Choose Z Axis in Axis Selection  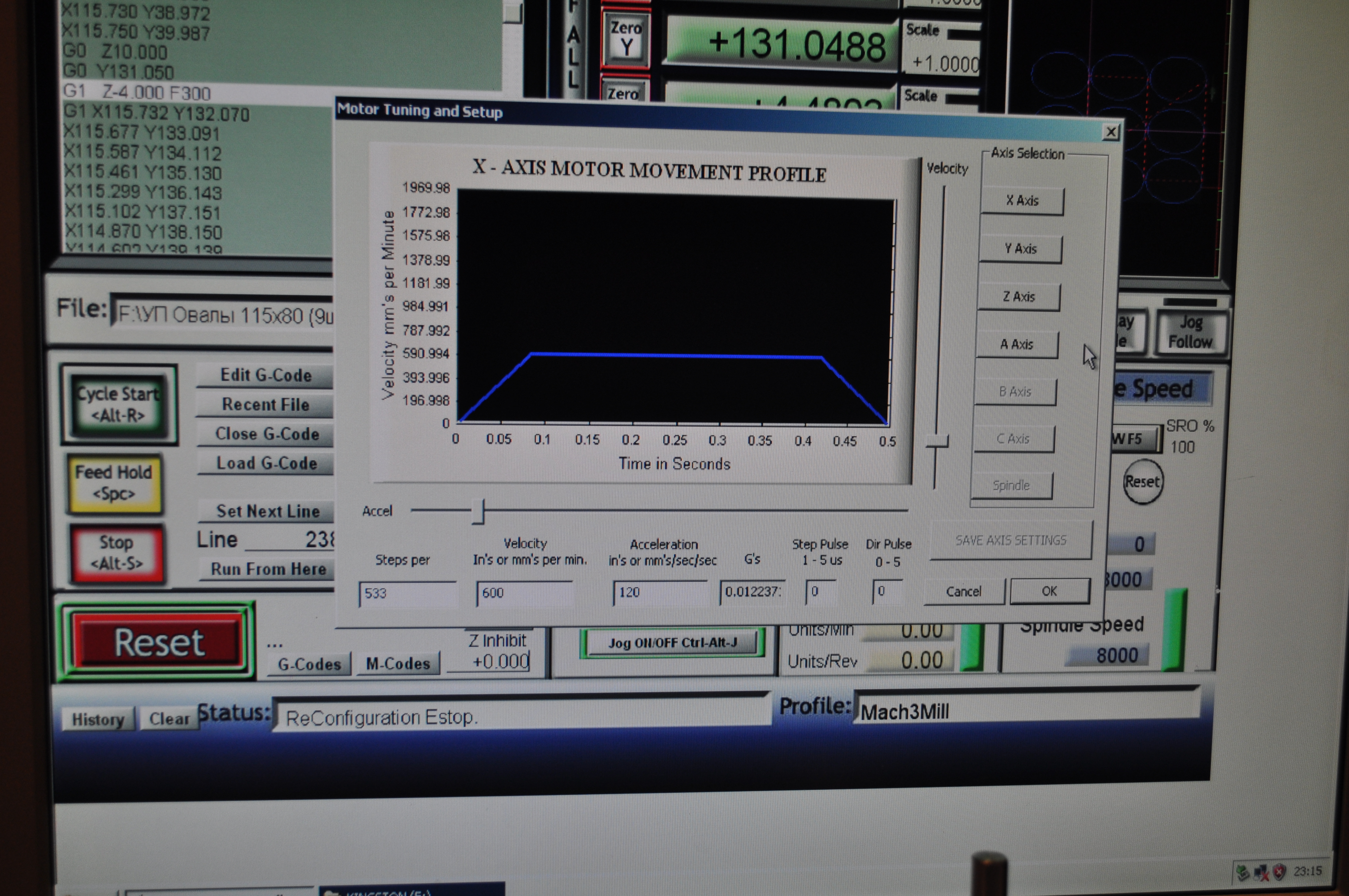(x=1019, y=297)
